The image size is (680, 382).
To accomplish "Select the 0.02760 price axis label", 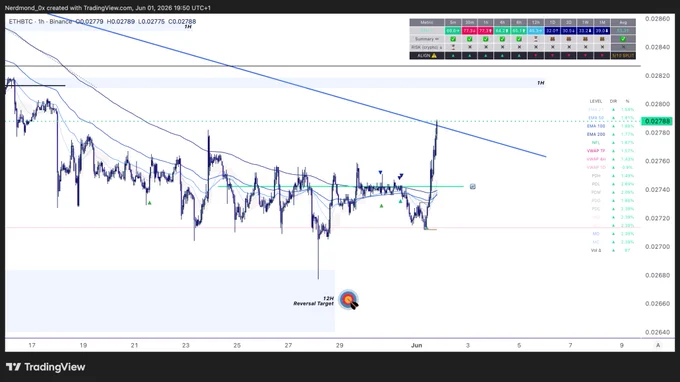I will [x=657, y=161].
